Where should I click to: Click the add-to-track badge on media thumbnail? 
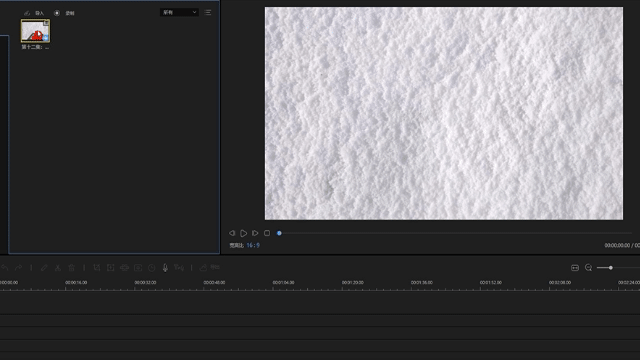45,38
